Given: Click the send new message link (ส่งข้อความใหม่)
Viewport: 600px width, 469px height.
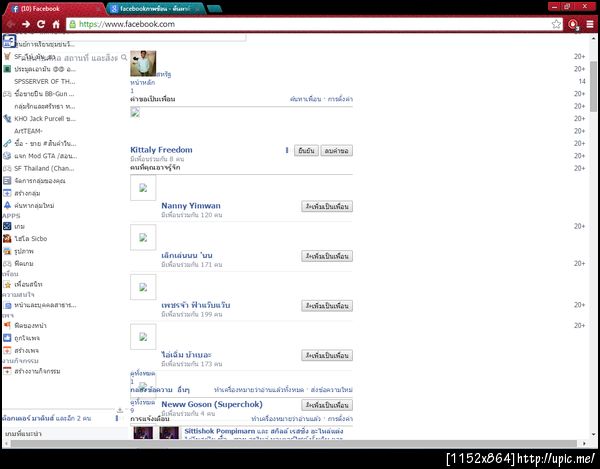Looking at the screenshot, I should (x=332, y=390).
